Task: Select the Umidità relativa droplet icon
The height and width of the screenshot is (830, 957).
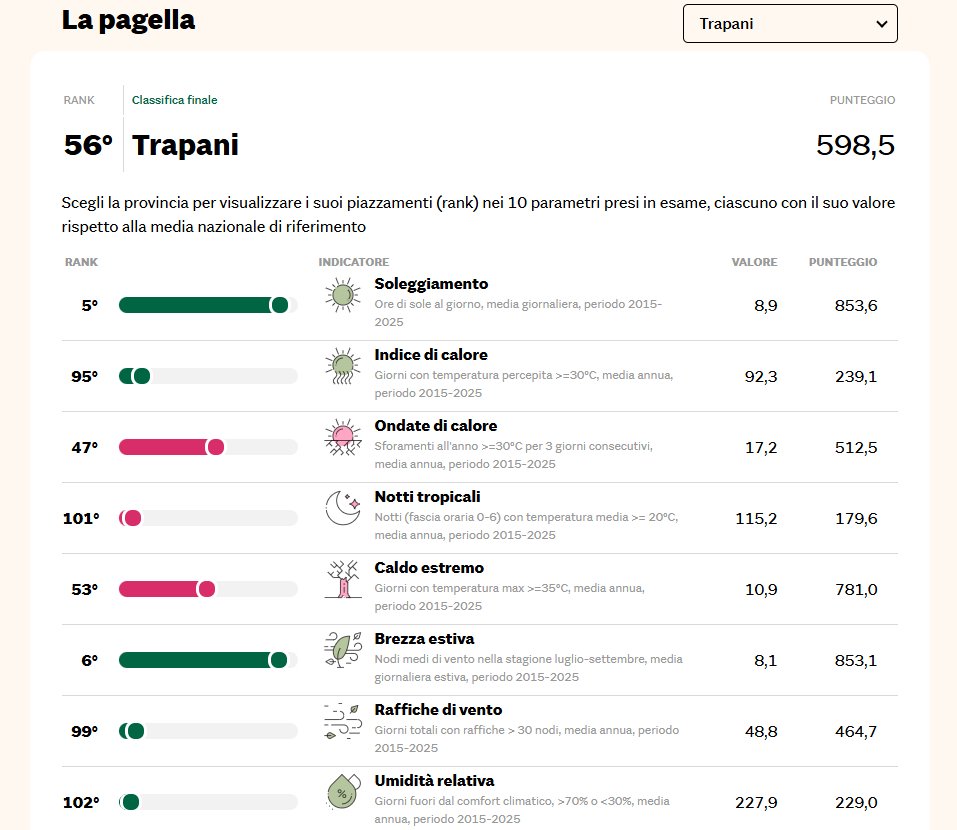Action: [343, 792]
